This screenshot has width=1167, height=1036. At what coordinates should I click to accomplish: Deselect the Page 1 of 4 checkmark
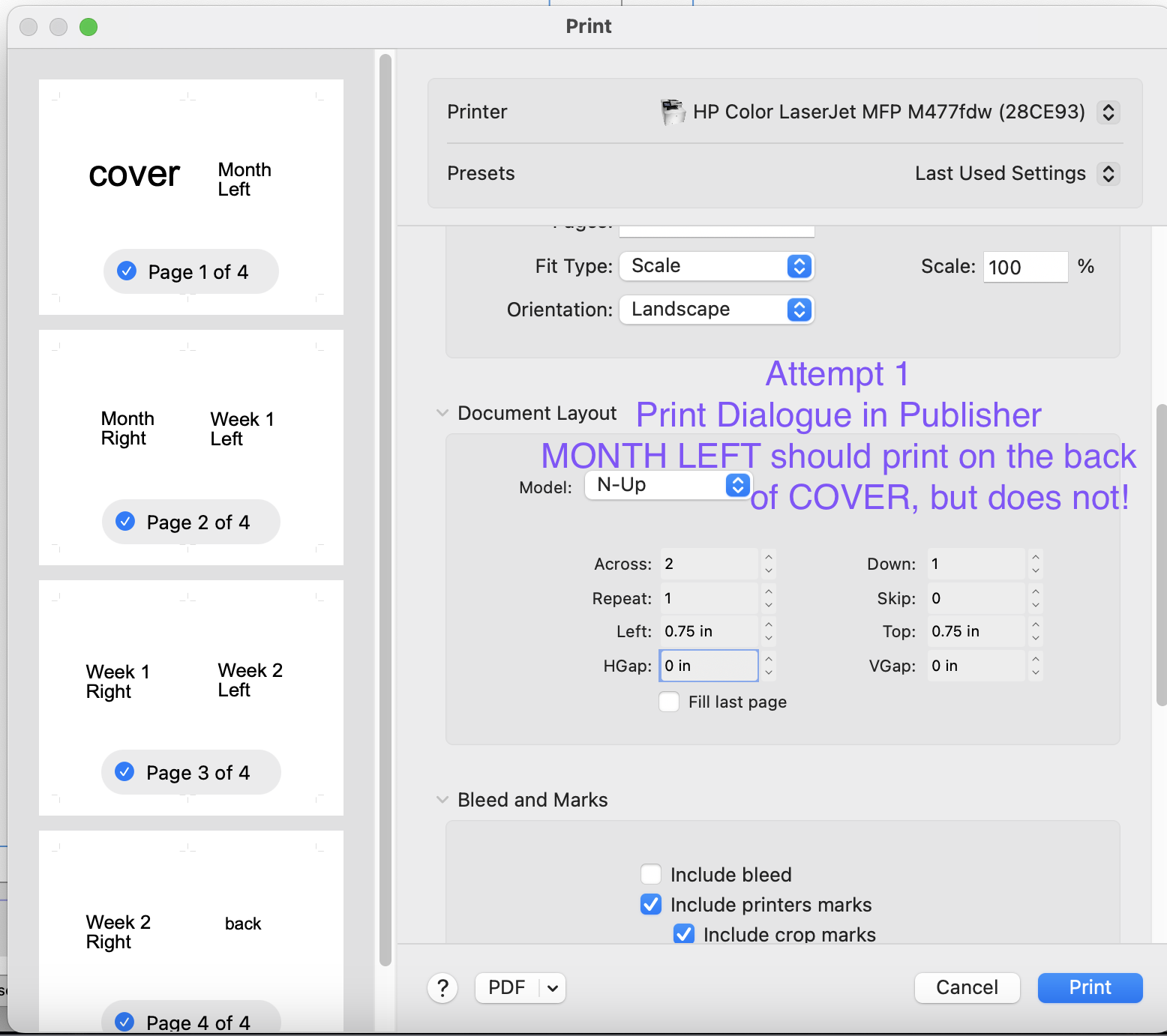127,271
